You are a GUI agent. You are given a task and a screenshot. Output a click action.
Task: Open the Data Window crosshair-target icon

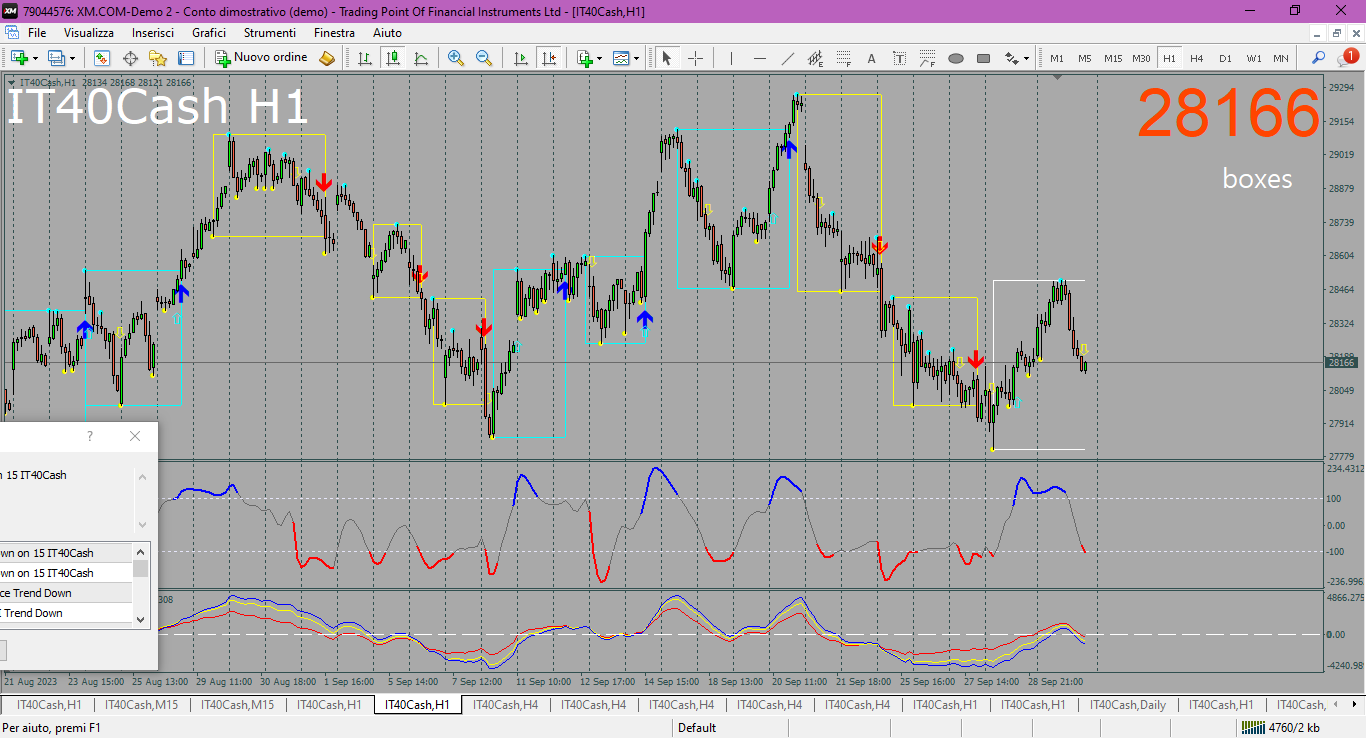click(130, 58)
